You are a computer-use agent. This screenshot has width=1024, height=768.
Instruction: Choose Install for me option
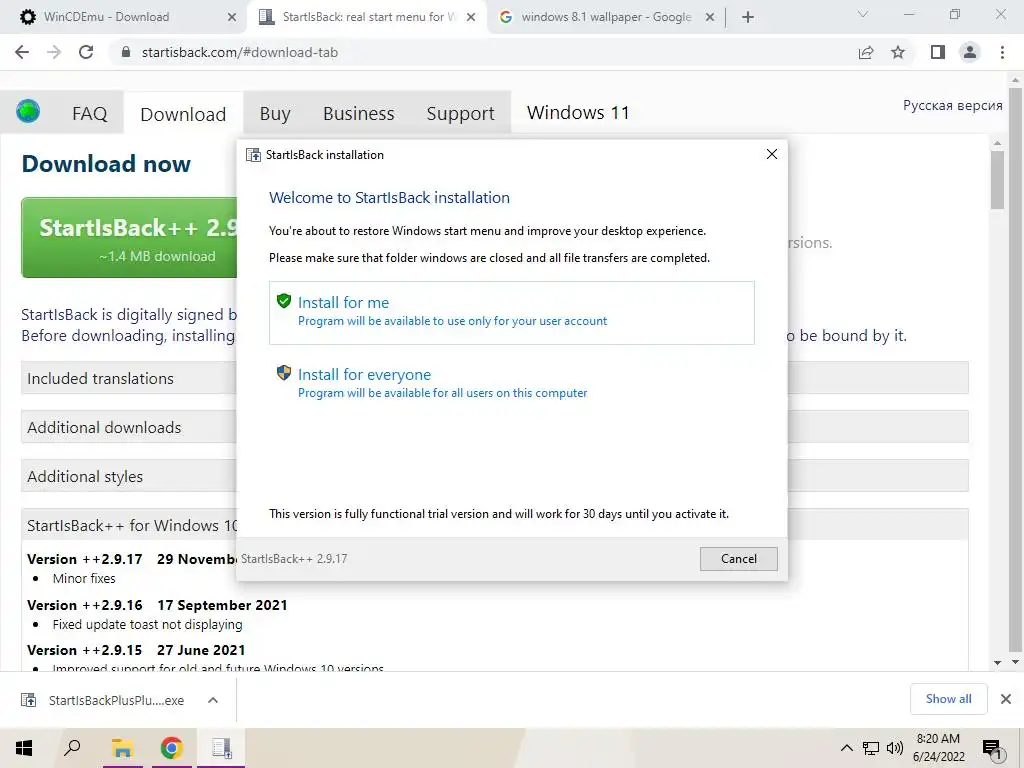click(511, 312)
